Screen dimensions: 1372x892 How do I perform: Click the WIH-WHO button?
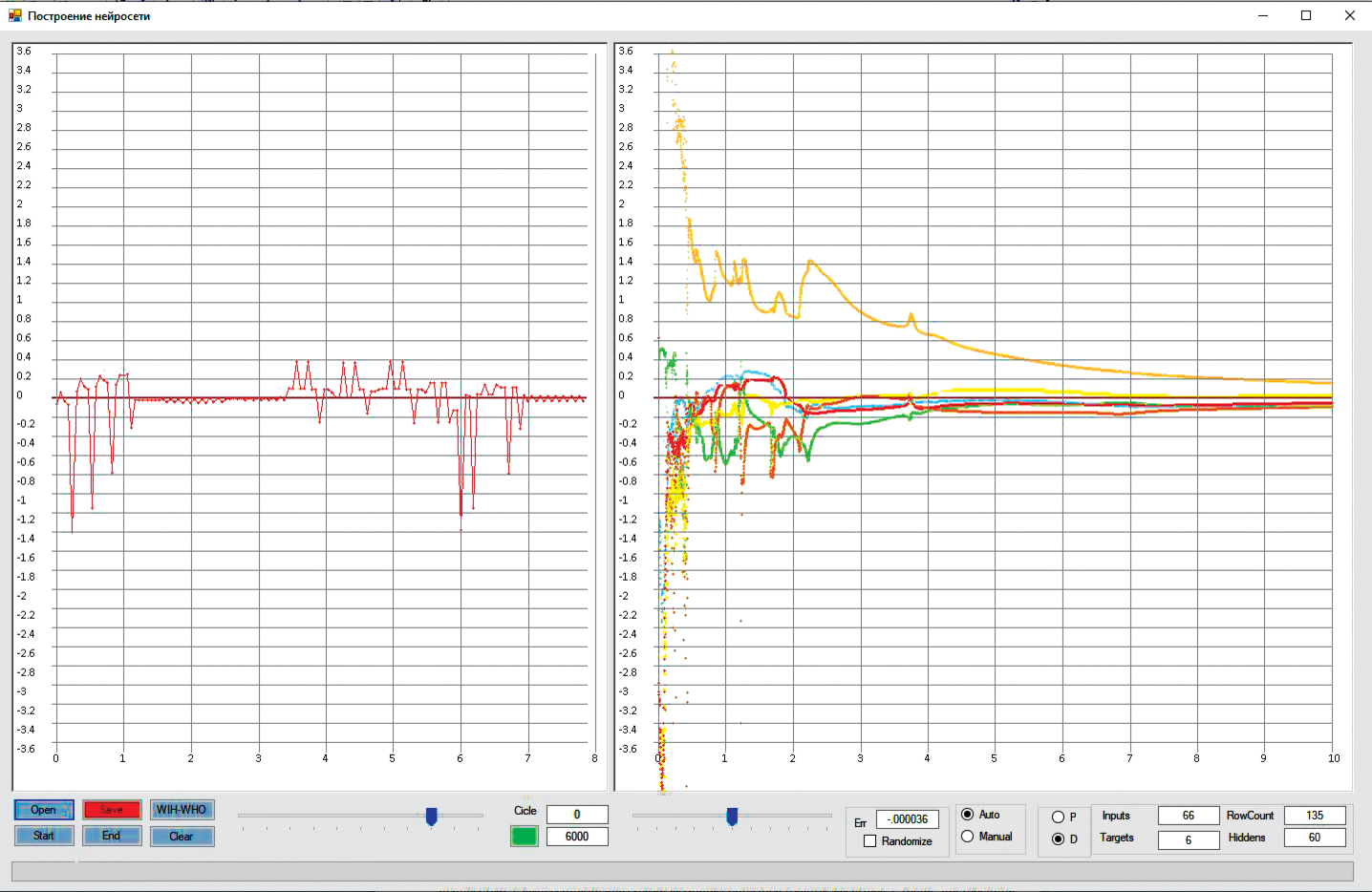[182, 810]
